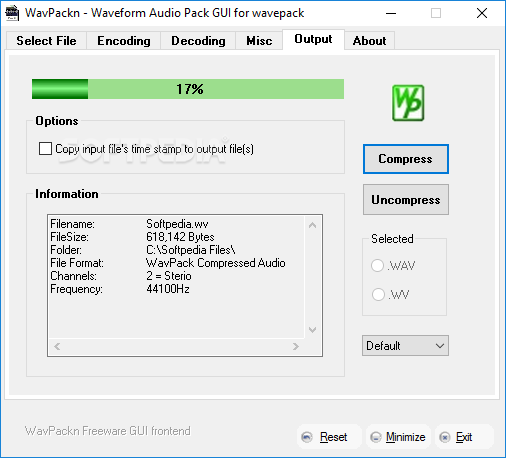
Task: Click the C:\Softpedia Files\ folder path
Action: pos(191,250)
